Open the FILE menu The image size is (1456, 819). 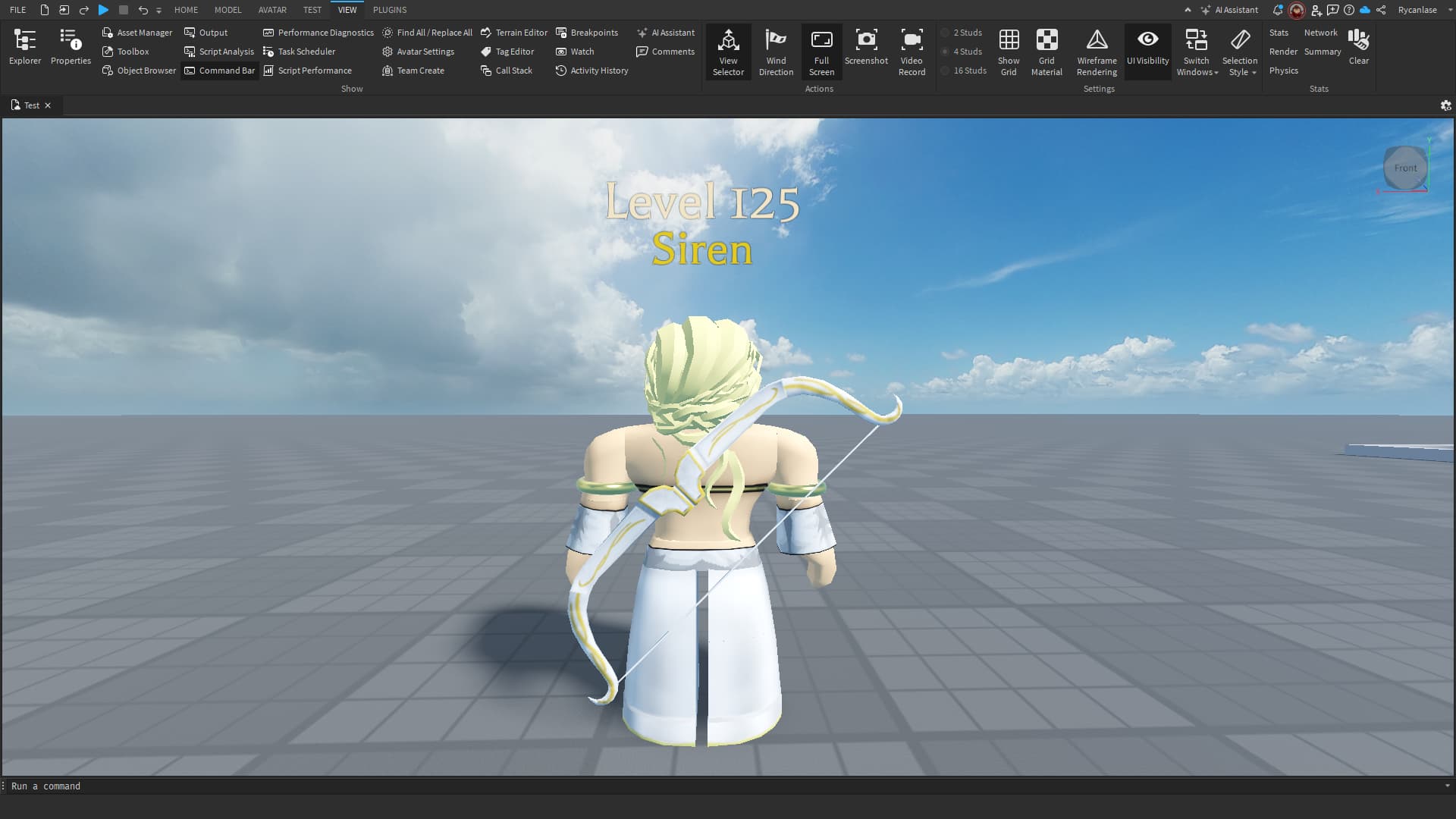tap(17, 10)
